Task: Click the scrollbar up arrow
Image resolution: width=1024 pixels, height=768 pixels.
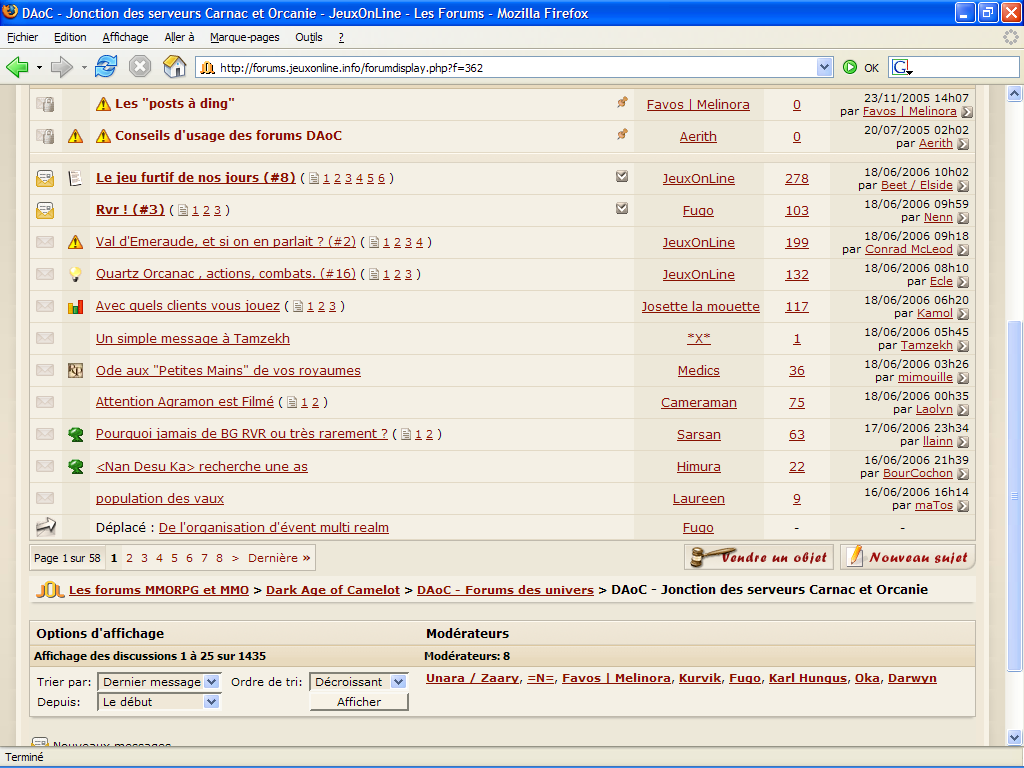Action: (1014, 95)
